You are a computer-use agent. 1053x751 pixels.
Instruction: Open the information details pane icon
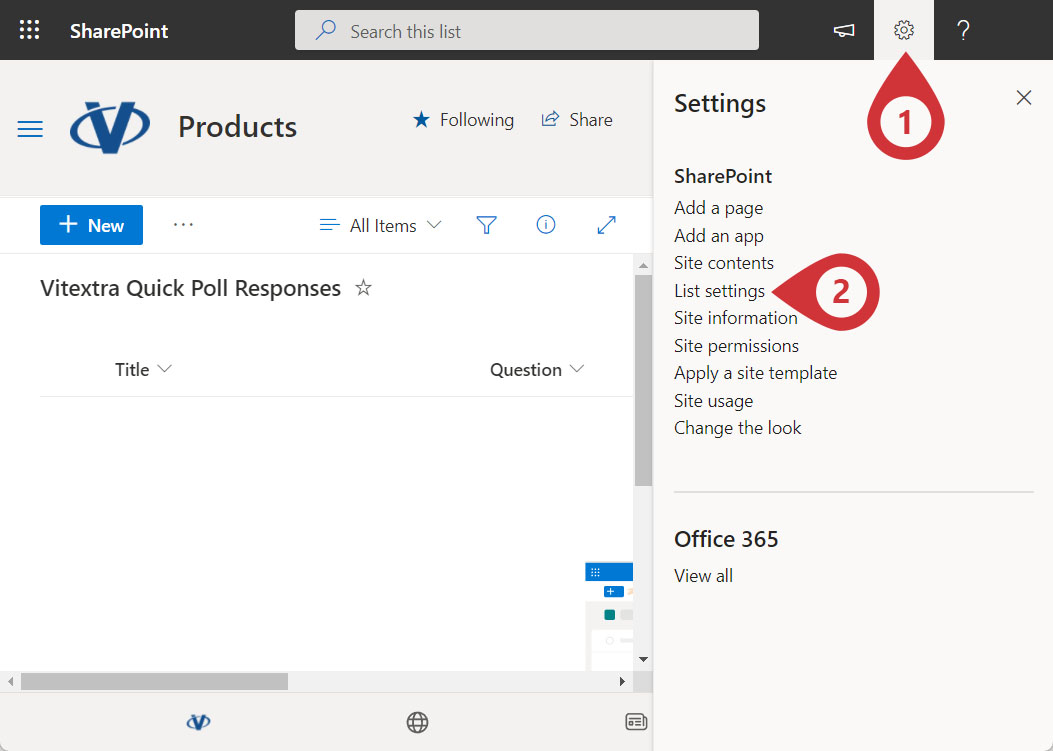[546, 224]
